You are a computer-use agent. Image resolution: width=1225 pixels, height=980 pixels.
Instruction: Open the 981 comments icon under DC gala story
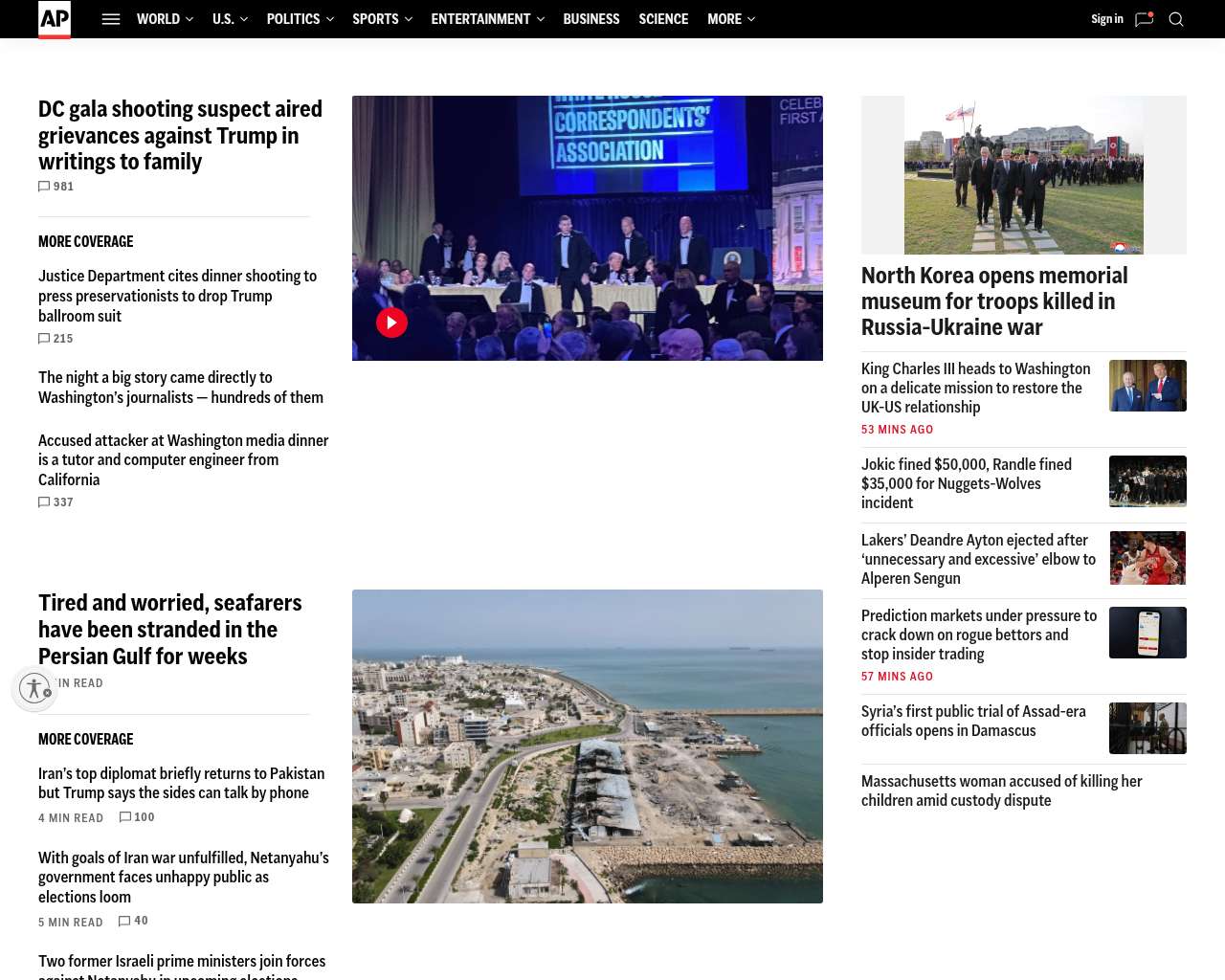point(45,187)
